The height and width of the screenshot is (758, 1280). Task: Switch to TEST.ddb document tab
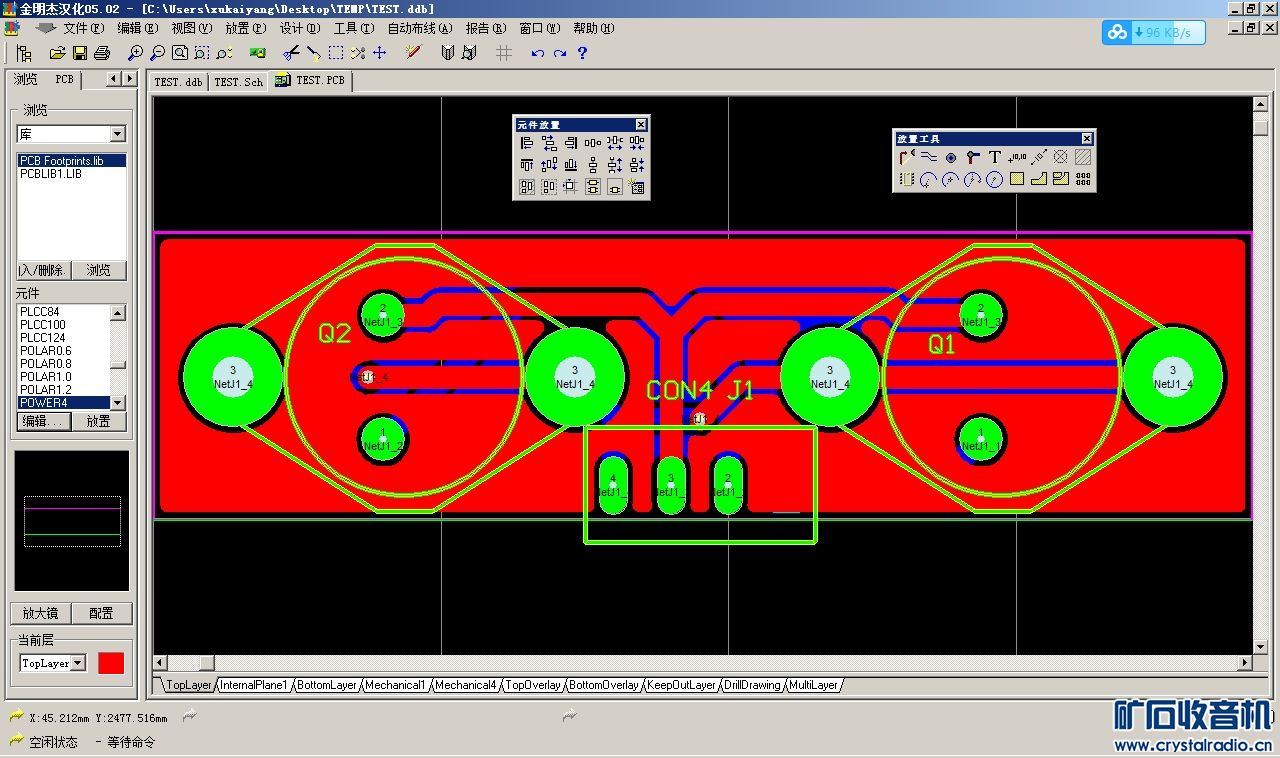pos(179,82)
